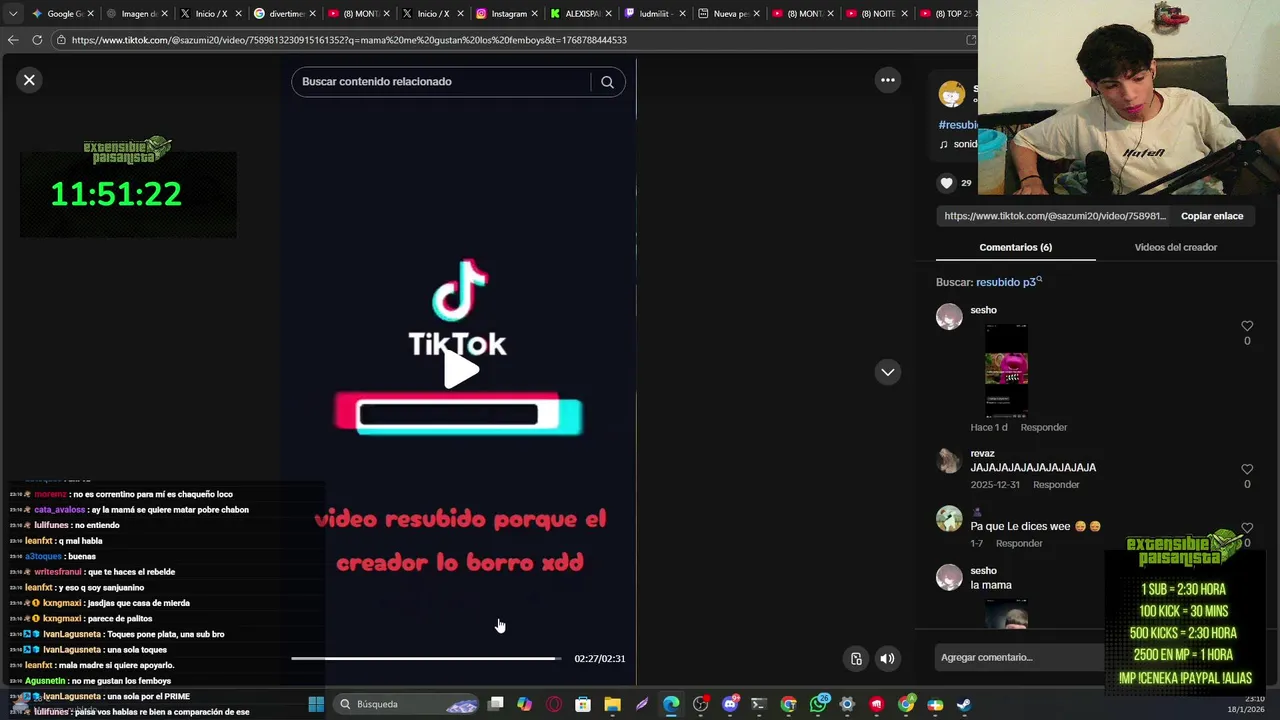This screenshot has width=1280, height=720.
Task: Open Task View on the taskbar
Action: click(495, 704)
